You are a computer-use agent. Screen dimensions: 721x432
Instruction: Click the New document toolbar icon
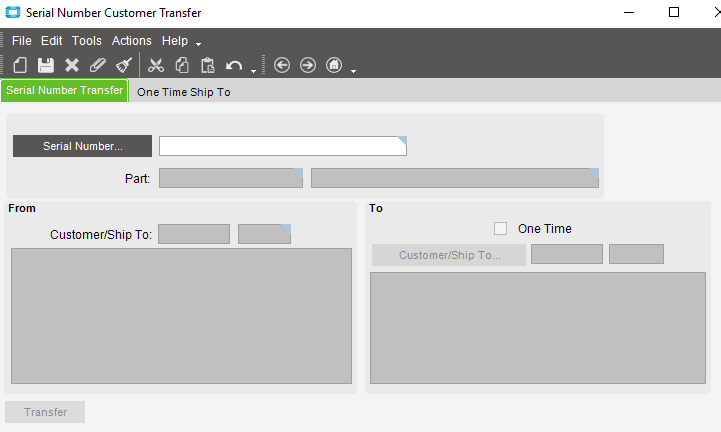click(20, 65)
